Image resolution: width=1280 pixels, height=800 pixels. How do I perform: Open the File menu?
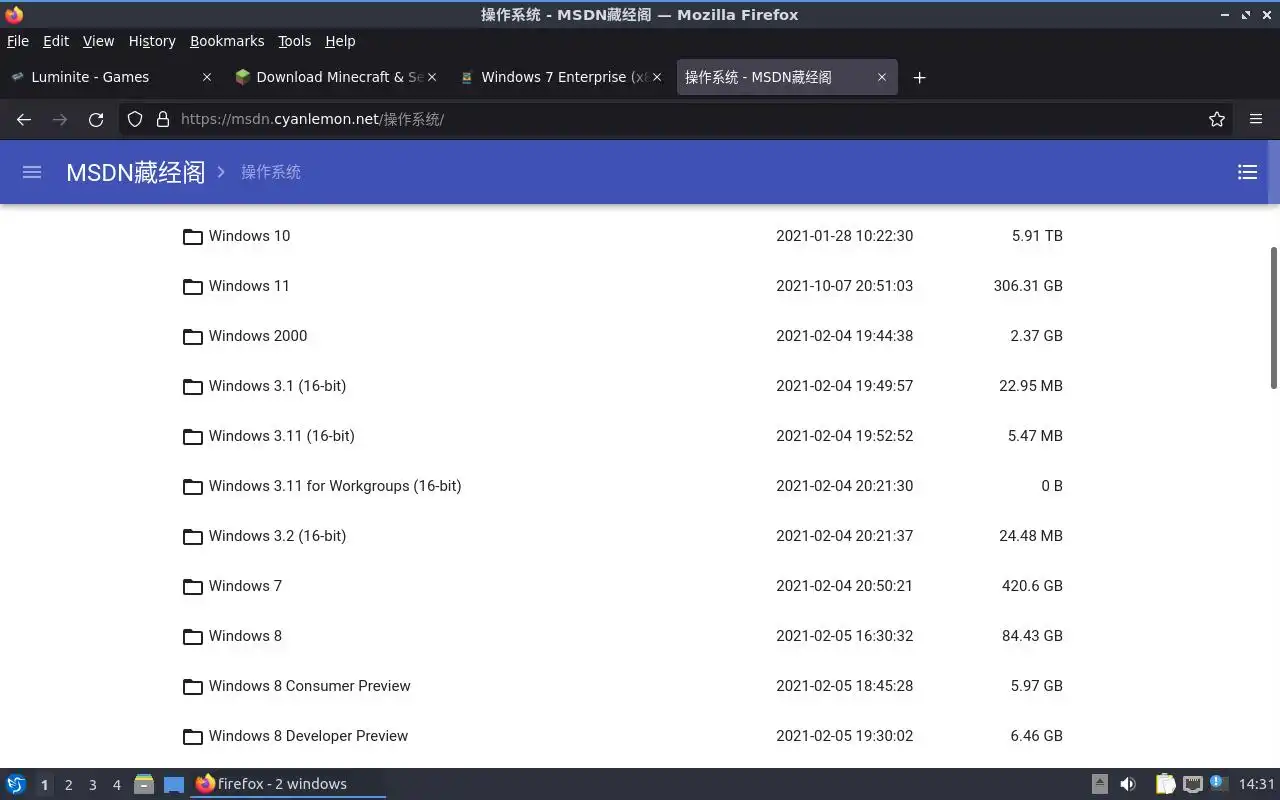pyautogui.click(x=18, y=41)
